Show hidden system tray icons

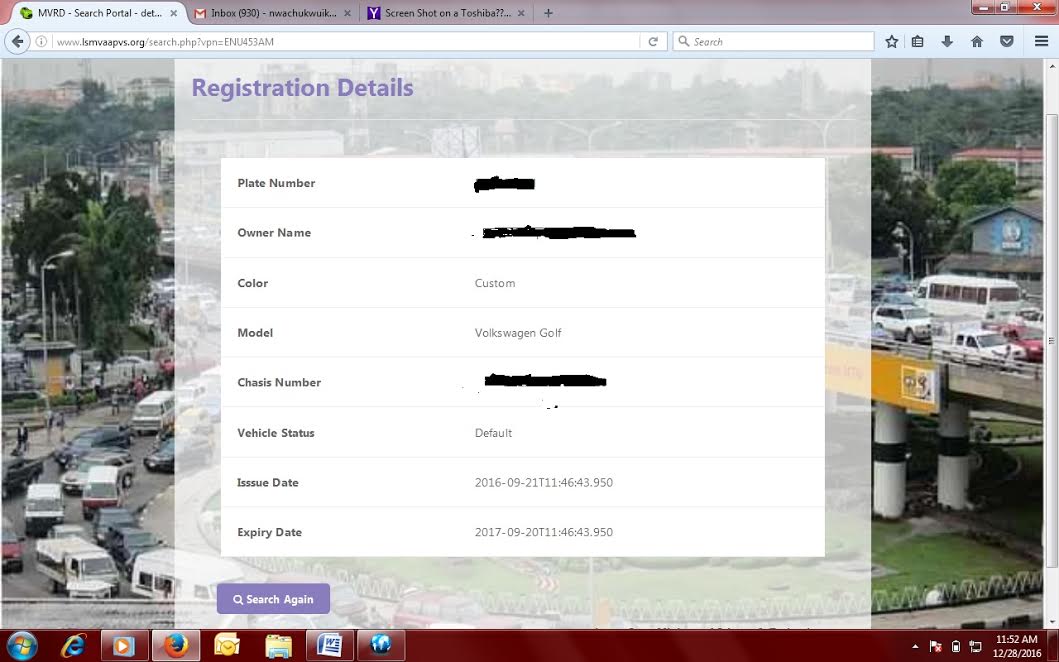point(916,646)
